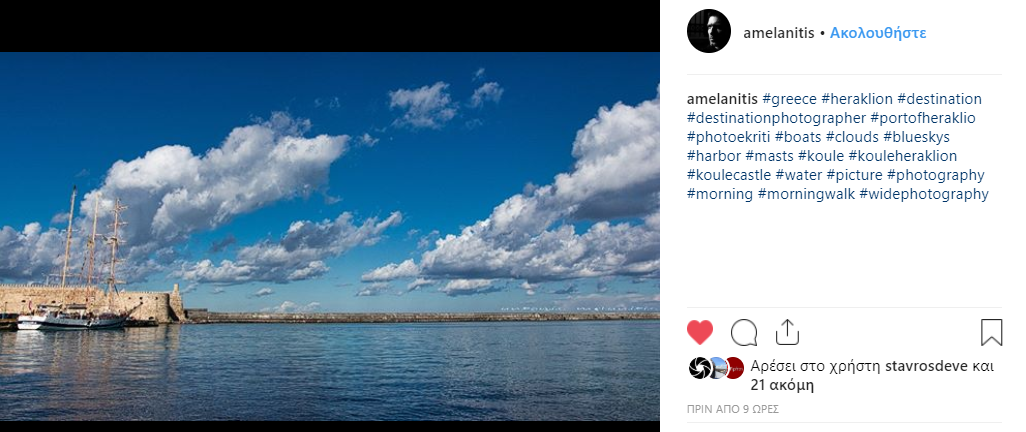Image resolution: width=1026 pixels, height=432 pixels.
Task: Open the #destinationphotographer hashtag
Action: (776, 118)
